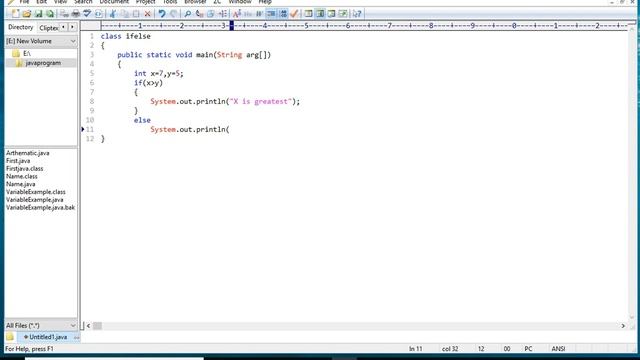The width and height of the screenshot is (640, 360).
Task: Save the file with Save icon
Action: click(x=38, y=14)
